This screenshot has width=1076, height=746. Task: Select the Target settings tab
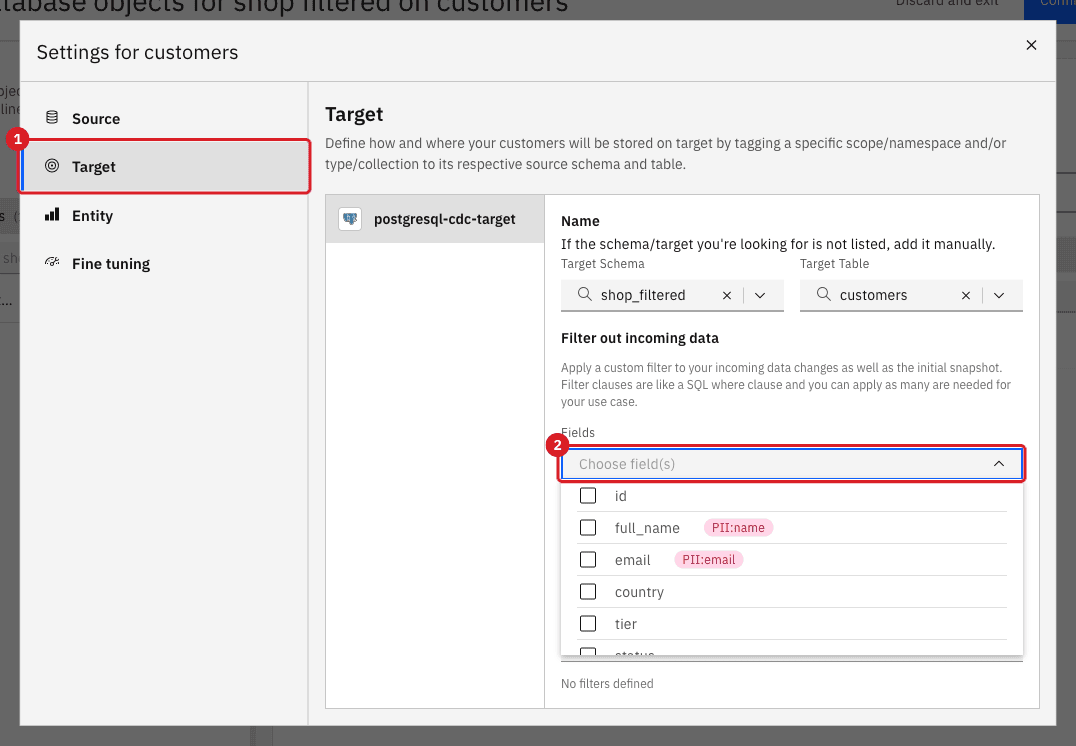coord(165,166)
